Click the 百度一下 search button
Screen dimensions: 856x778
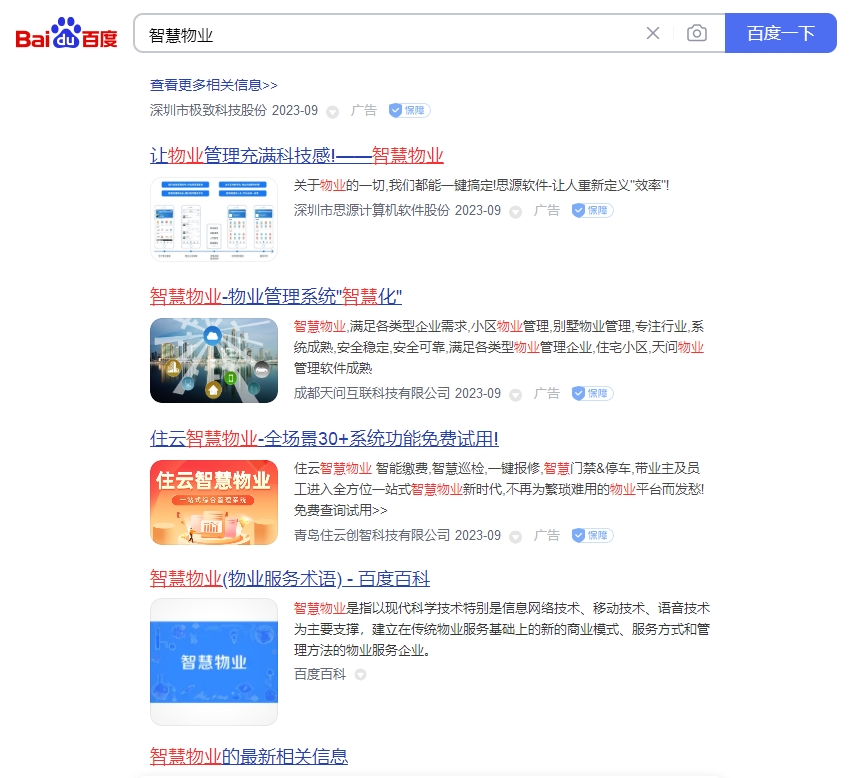coord(781,33)
